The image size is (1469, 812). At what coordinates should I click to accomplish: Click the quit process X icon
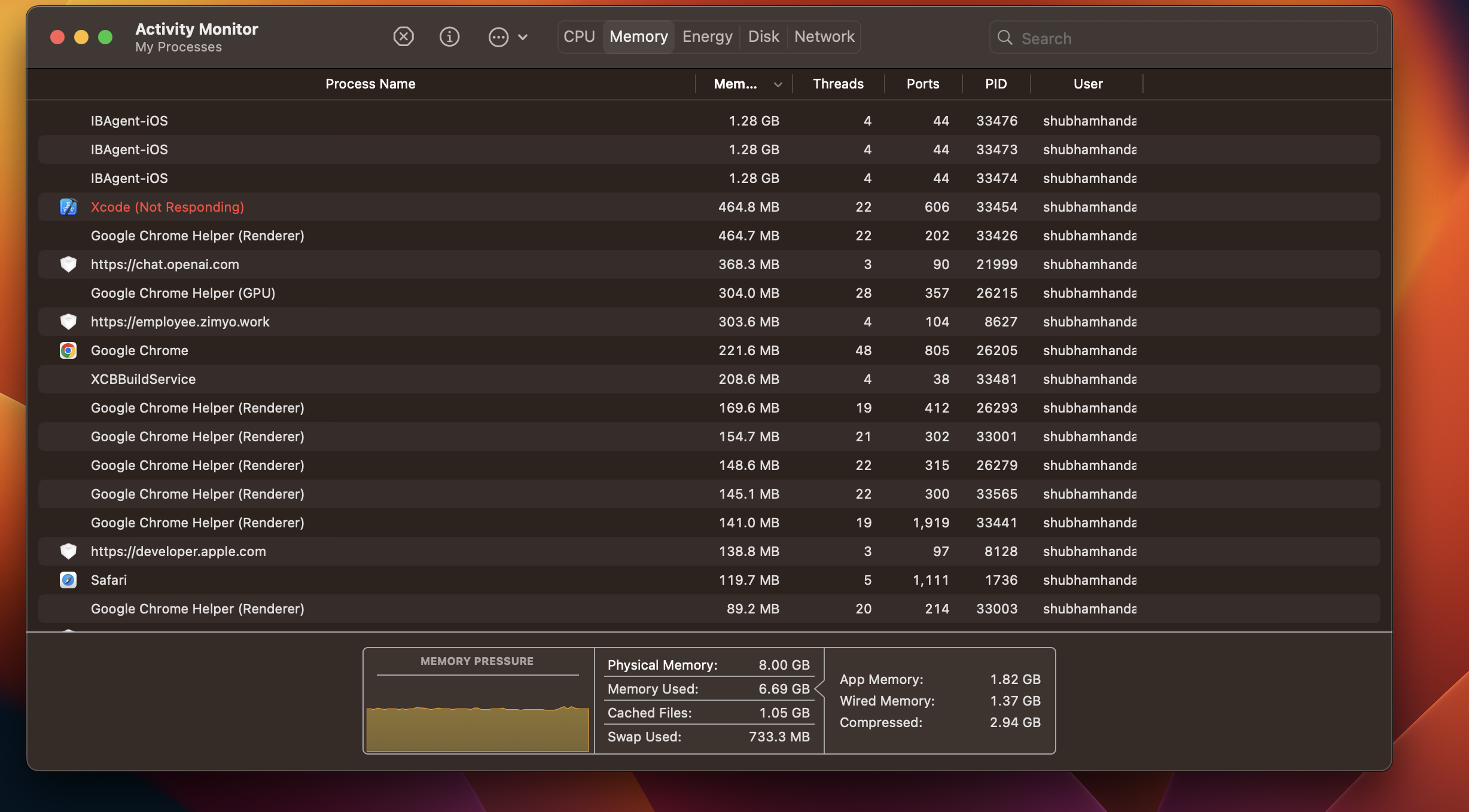tap(404, 36)
